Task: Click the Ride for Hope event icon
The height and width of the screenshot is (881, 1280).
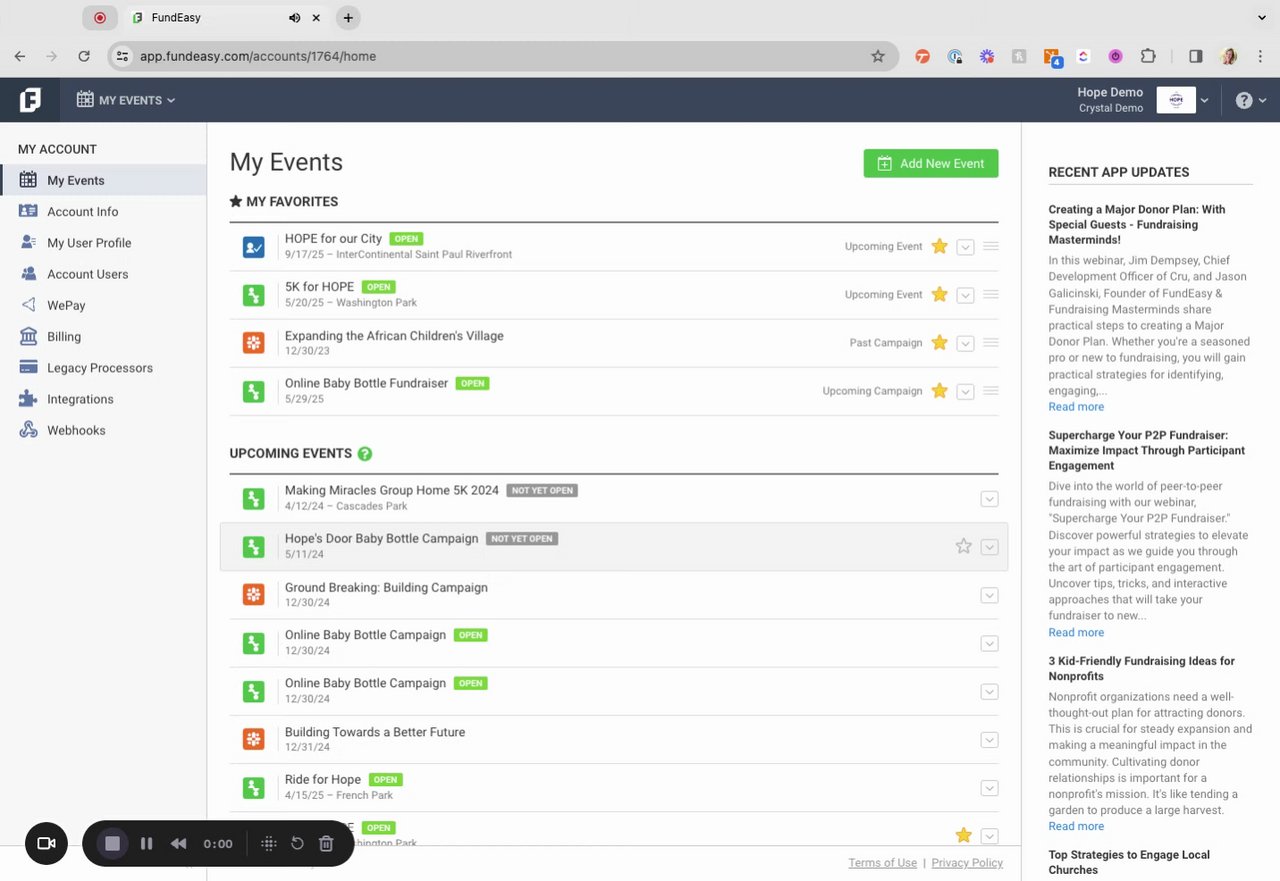Action: pyautogui.click(x=254, y=788)
